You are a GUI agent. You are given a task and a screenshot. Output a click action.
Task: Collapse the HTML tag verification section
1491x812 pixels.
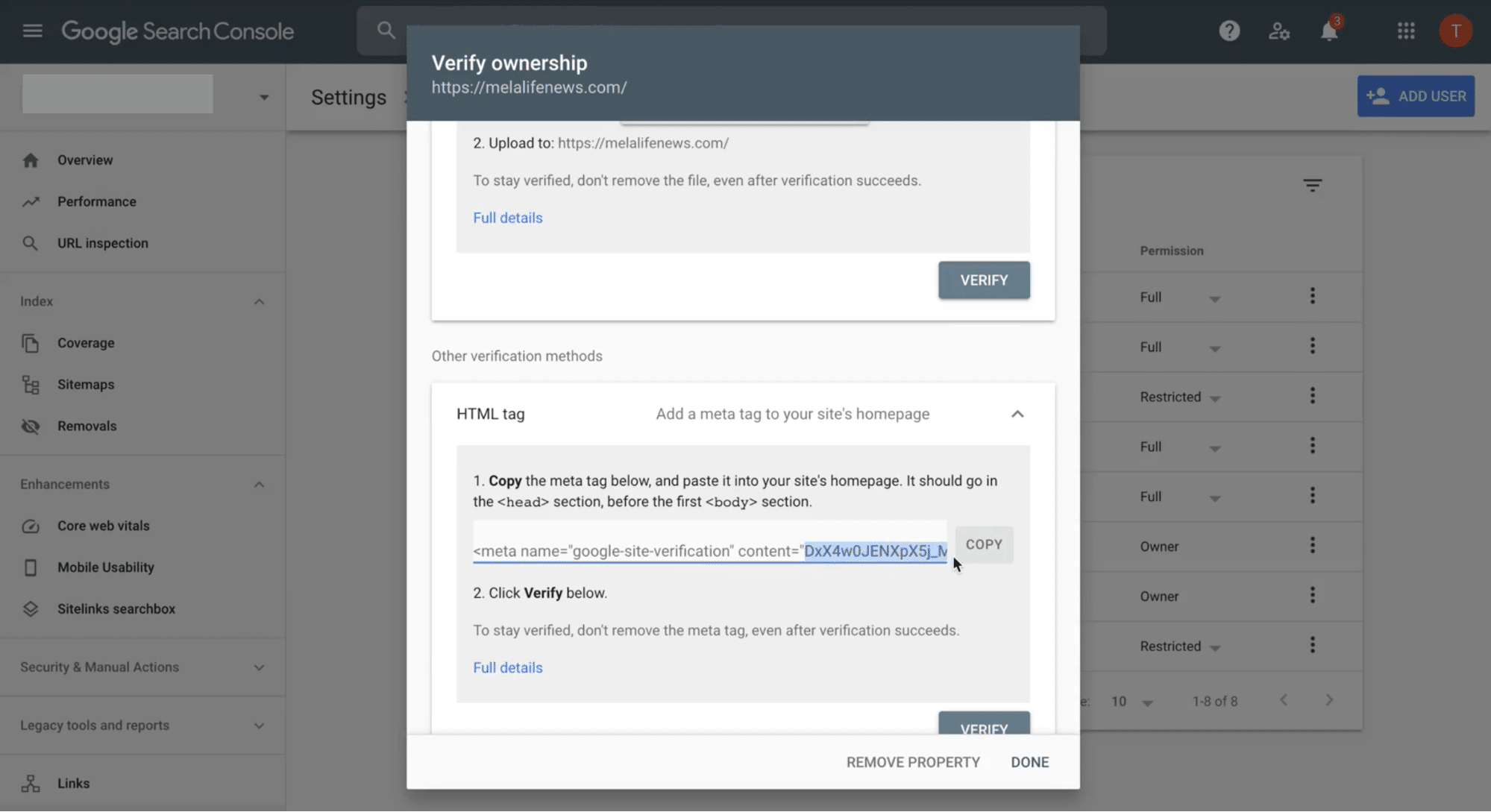pyautogui.click(x=1017, y=414)
